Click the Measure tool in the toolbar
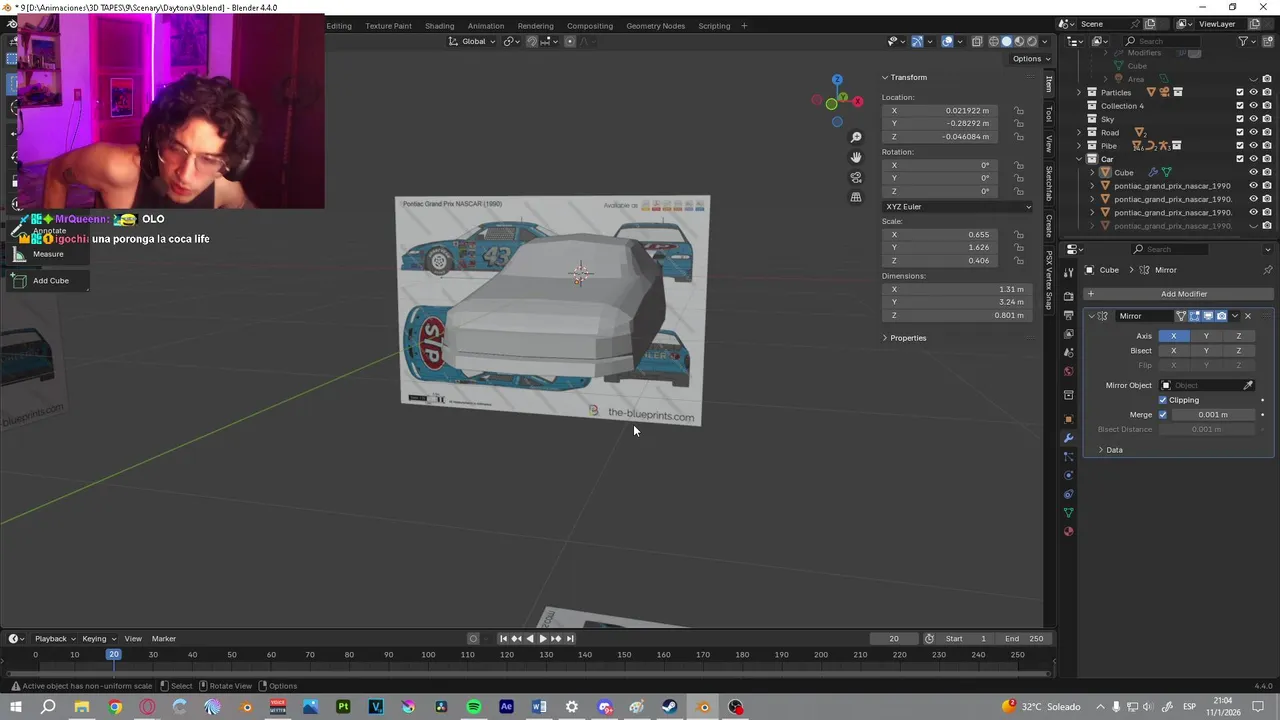Screen dimensions: 1280x720 click(47, 254)
